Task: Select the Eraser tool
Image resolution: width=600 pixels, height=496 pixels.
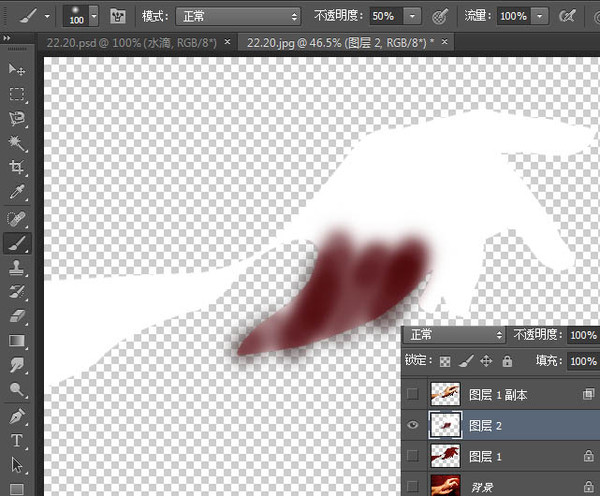Action: (x=17, y=316)
